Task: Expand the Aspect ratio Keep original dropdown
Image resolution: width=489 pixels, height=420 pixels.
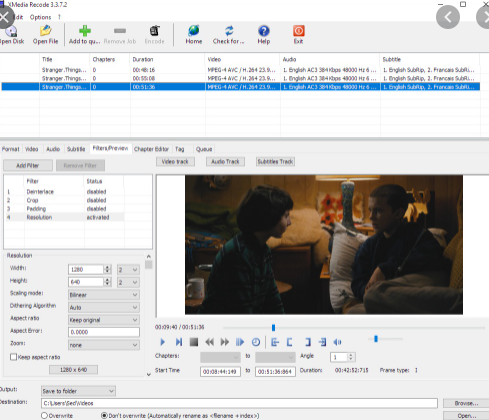Action: [104, 320]
